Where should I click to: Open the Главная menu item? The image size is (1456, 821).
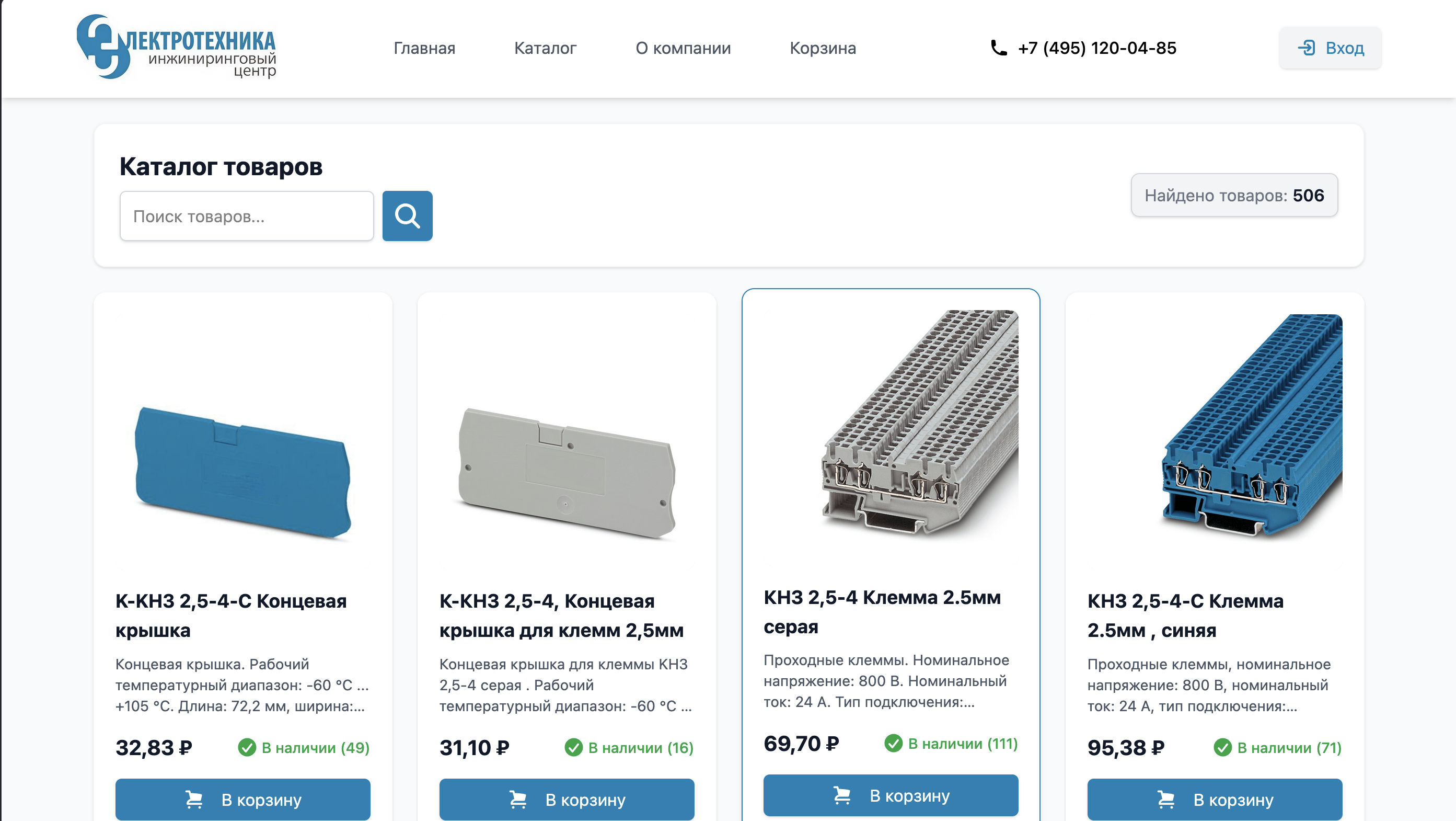pyautogui.click(x=424, y=48)
